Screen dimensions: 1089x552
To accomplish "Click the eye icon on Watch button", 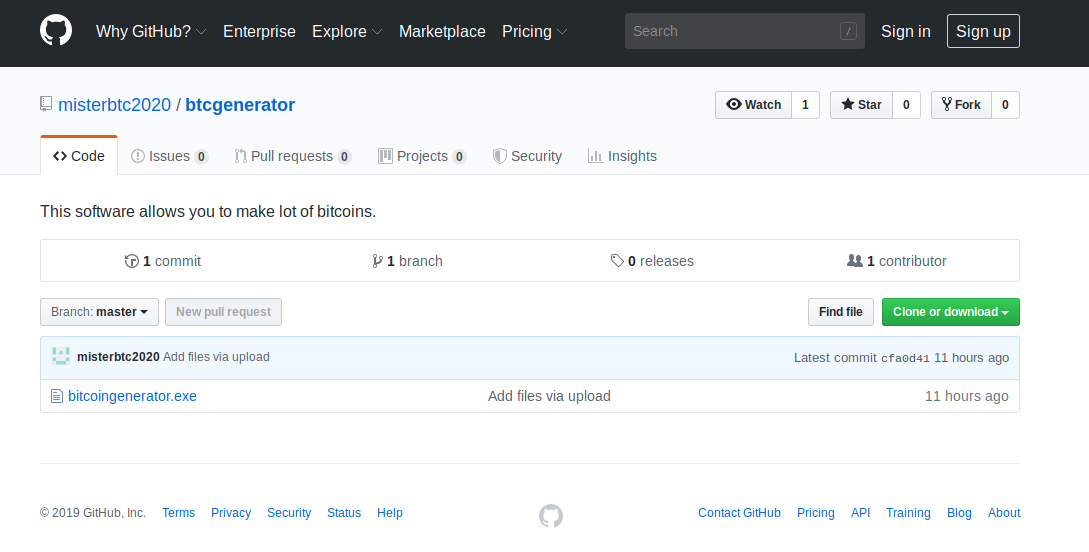I will point(733,104).
